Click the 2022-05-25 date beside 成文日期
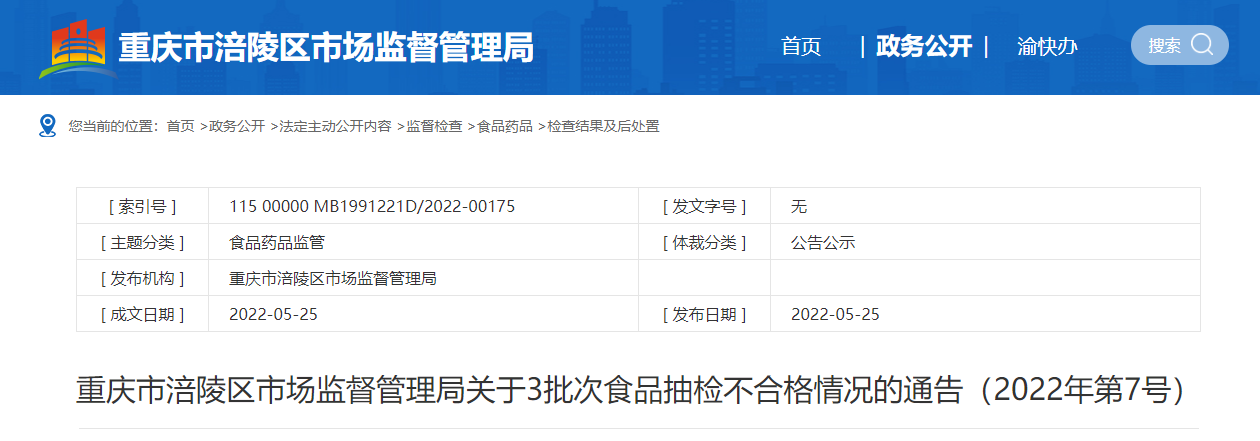Image resolution: width=1260 pixels, height=441 pixels. click(x=273, y=314)
